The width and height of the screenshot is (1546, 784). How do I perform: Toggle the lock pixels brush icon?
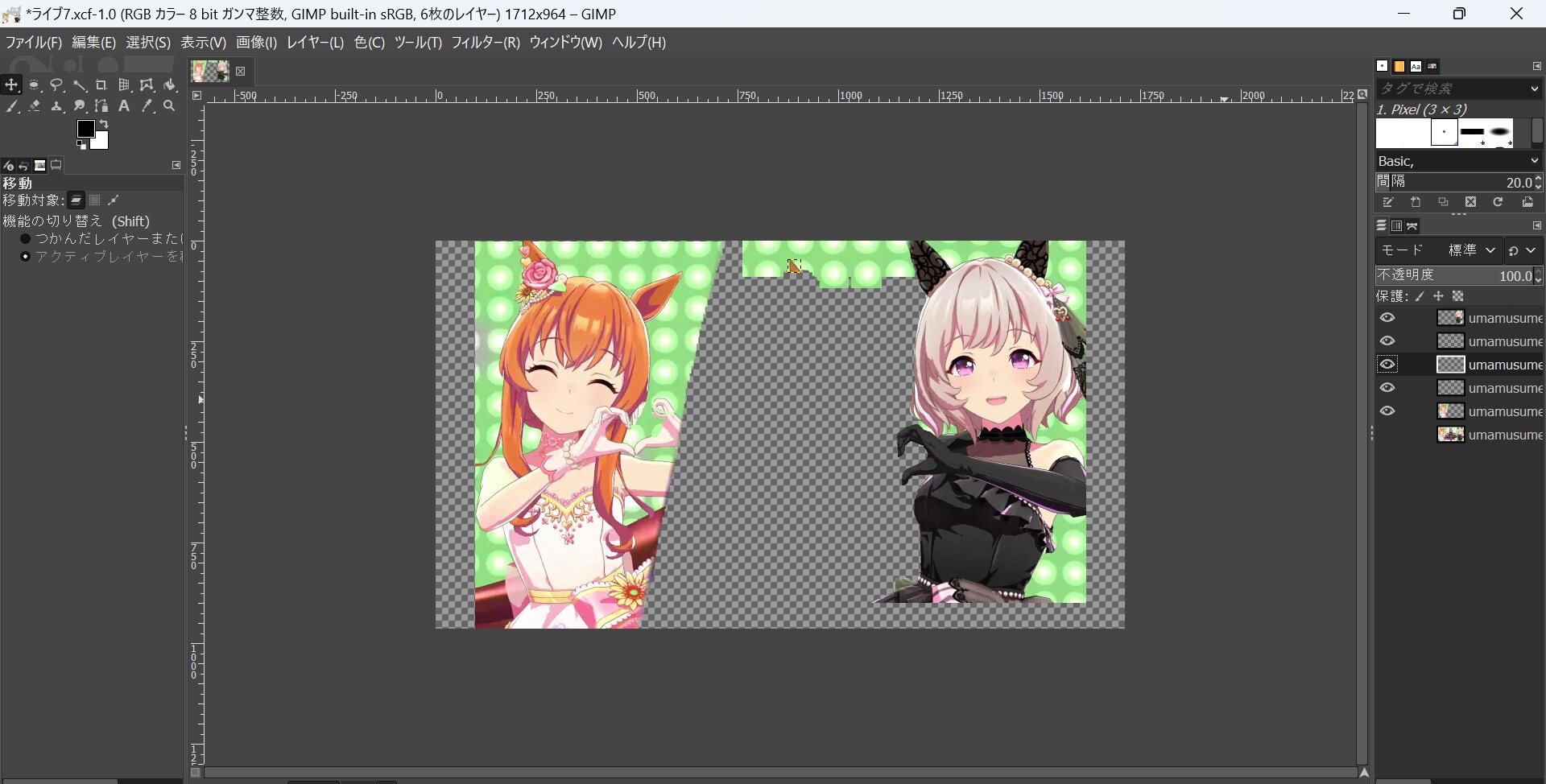pos(1420,297)
